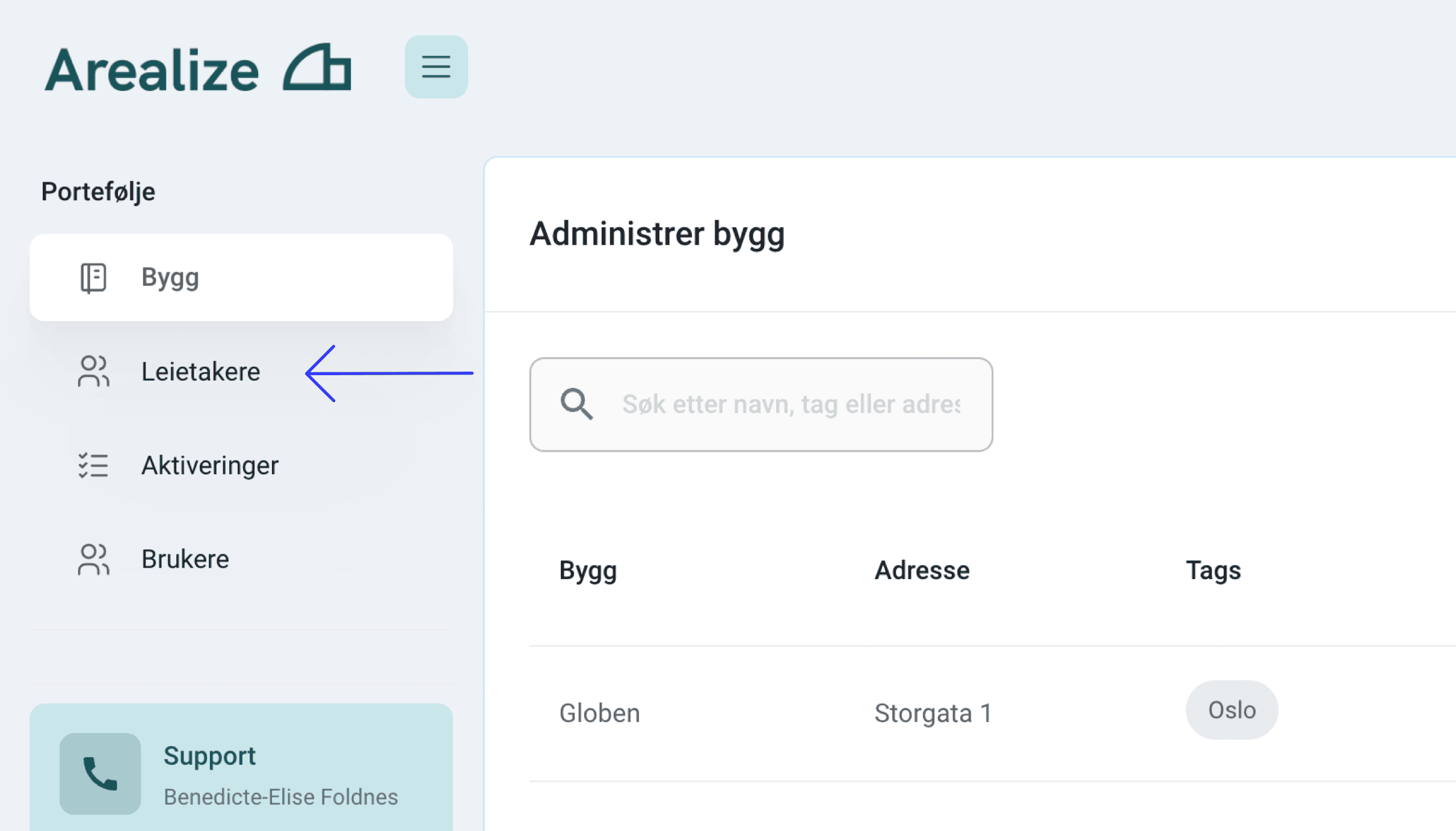Open the Globen building row
This screenshot has width=1456, height=831.
(x=599, y=713)
